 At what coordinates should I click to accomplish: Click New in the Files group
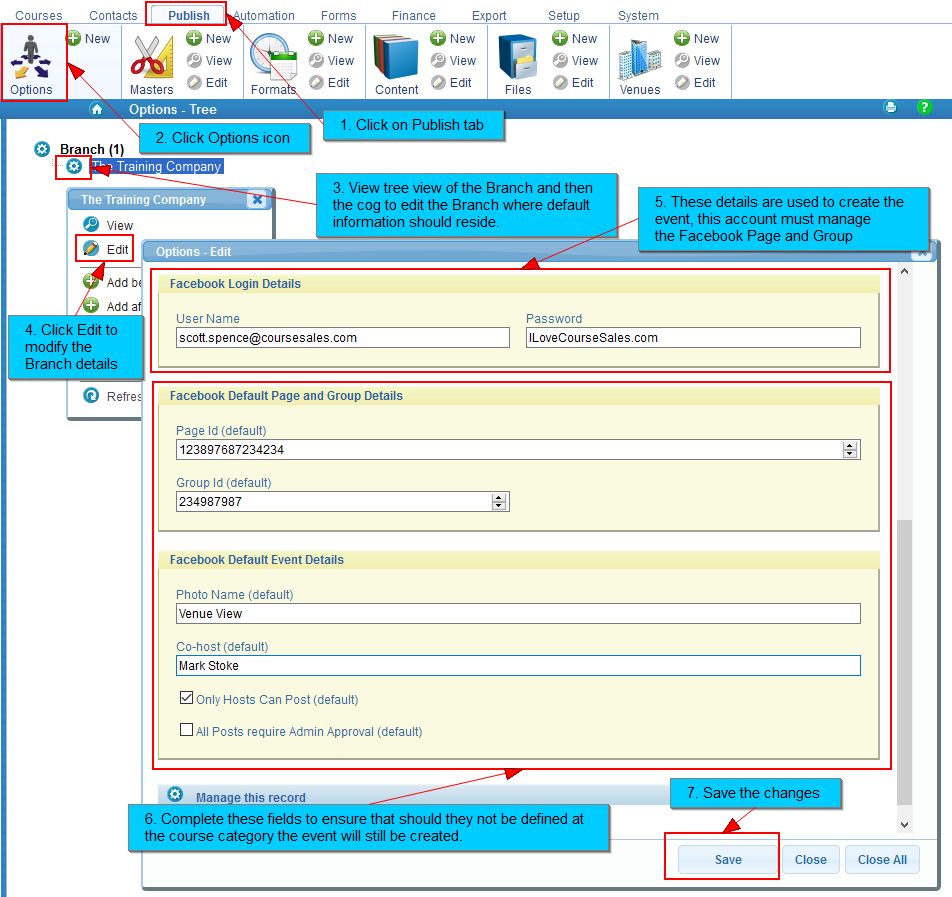click(576, 38)
